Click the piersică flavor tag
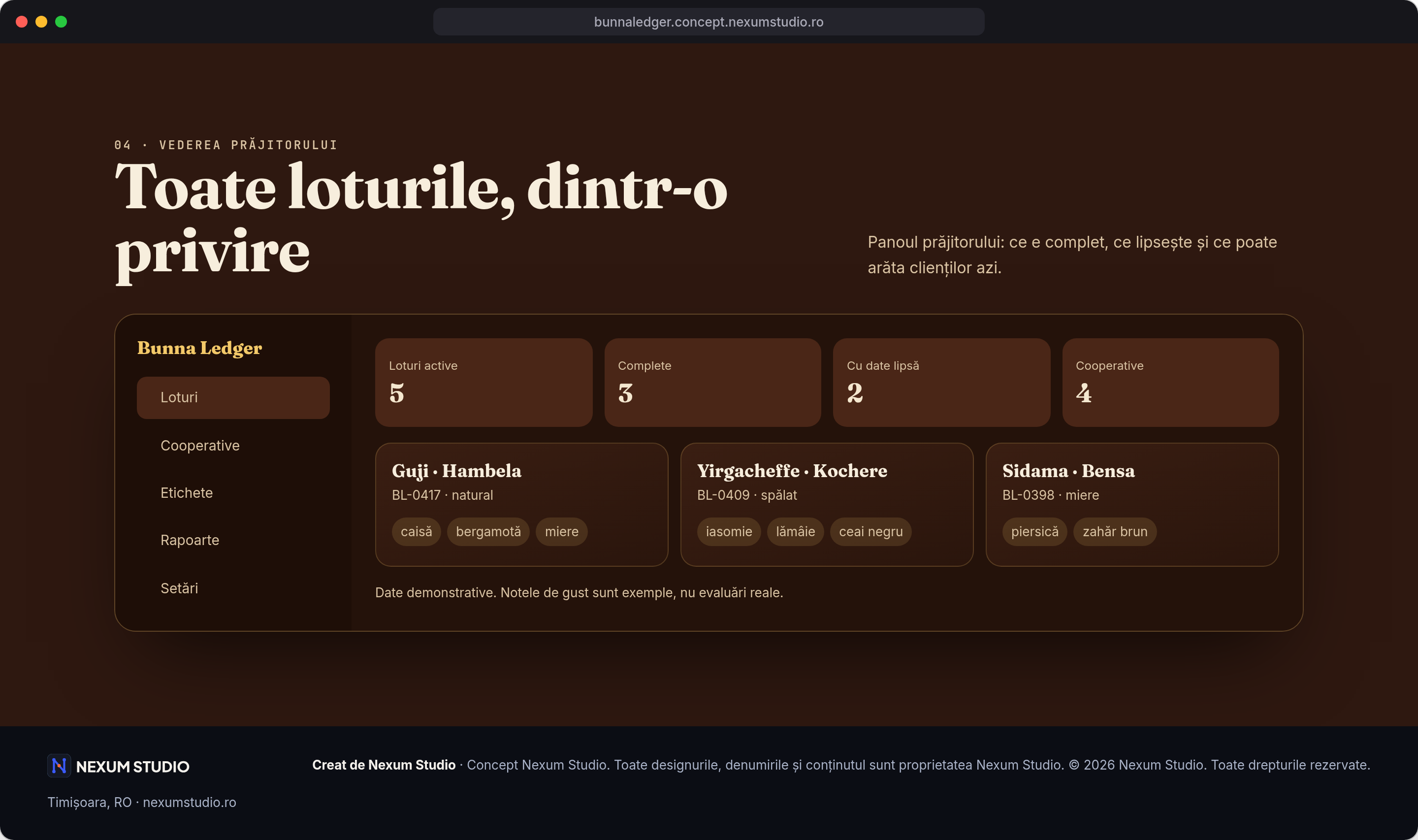1418x840 pixels. click(1035, 531)
